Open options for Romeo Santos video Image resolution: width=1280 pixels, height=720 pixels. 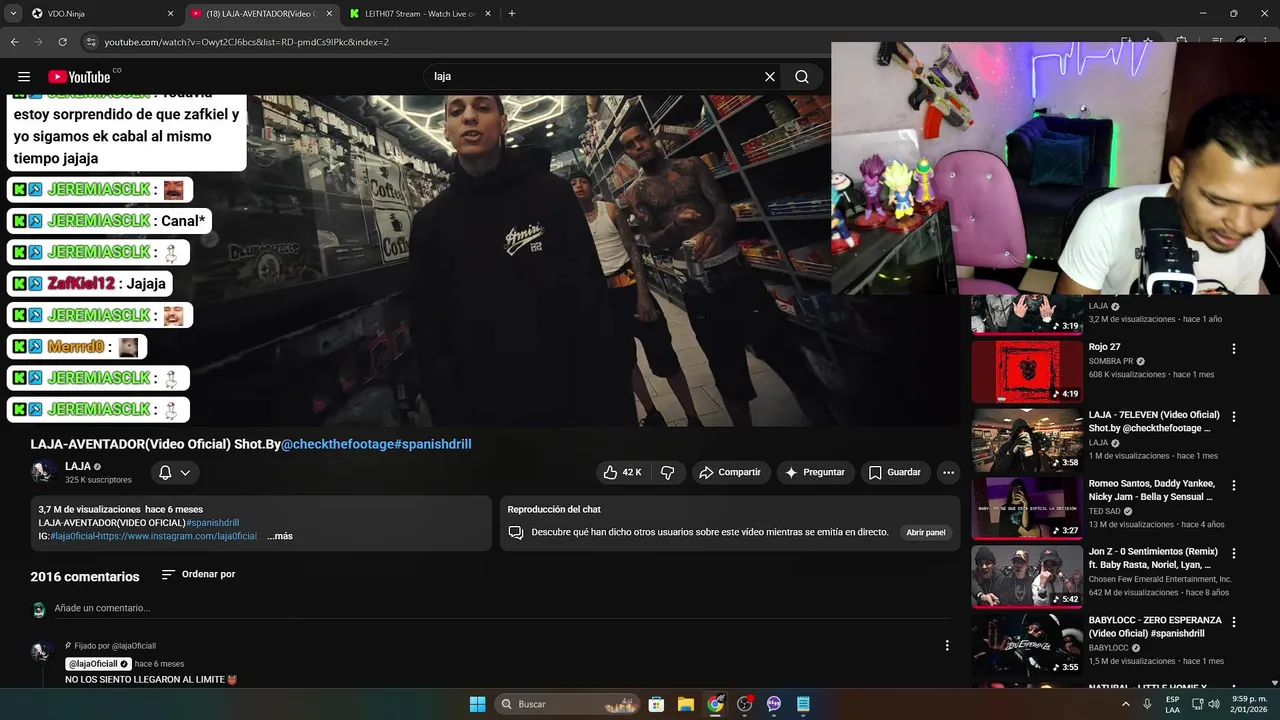(1234, 485)
